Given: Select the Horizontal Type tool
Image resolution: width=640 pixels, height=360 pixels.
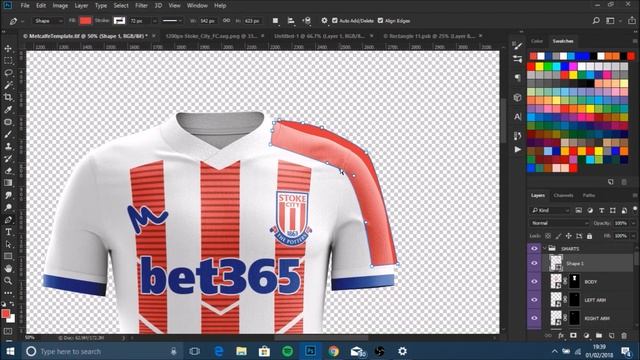Looking at the screenshot, I should coord(8,232).
